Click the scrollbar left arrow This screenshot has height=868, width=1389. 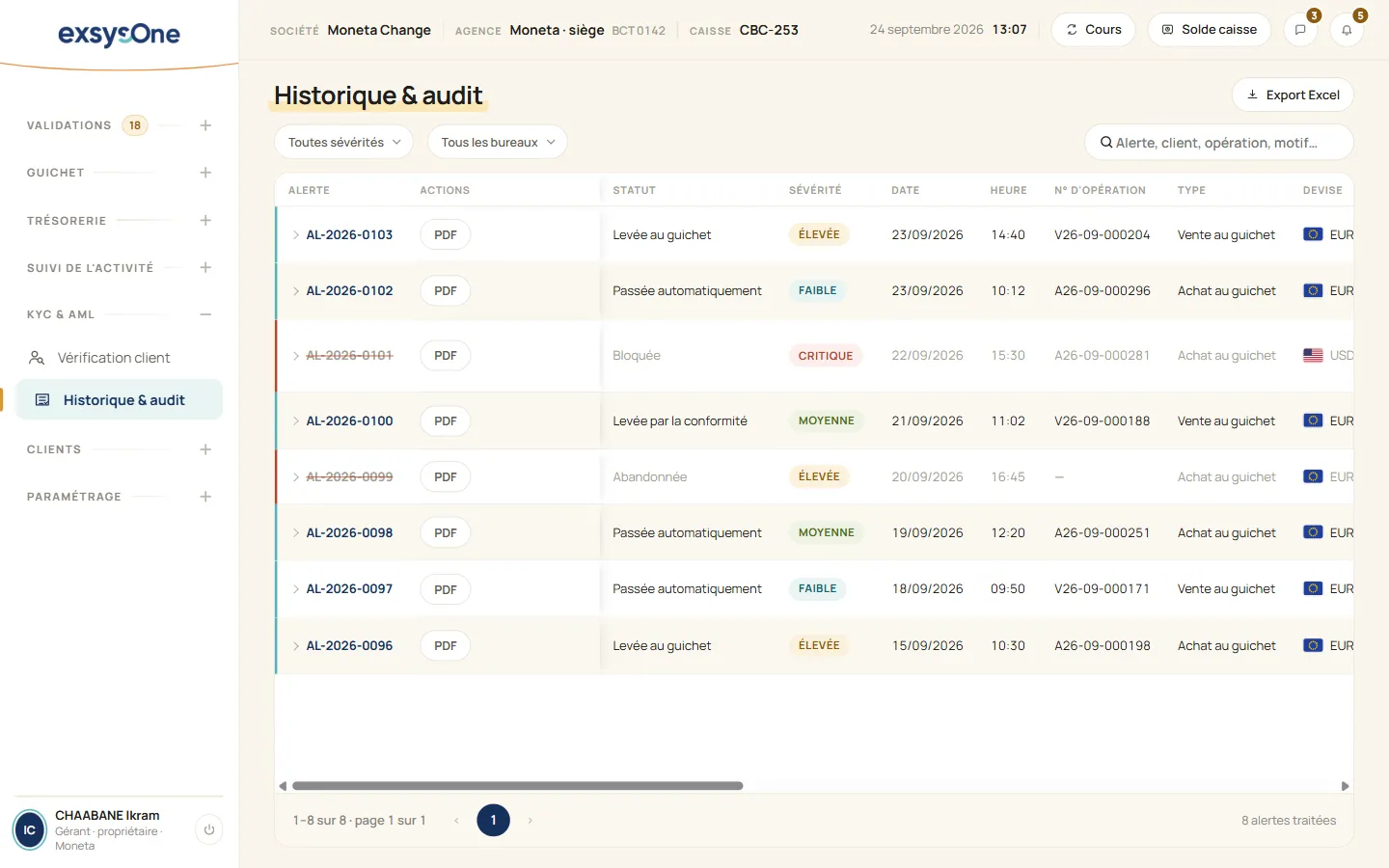pos(283,786)
